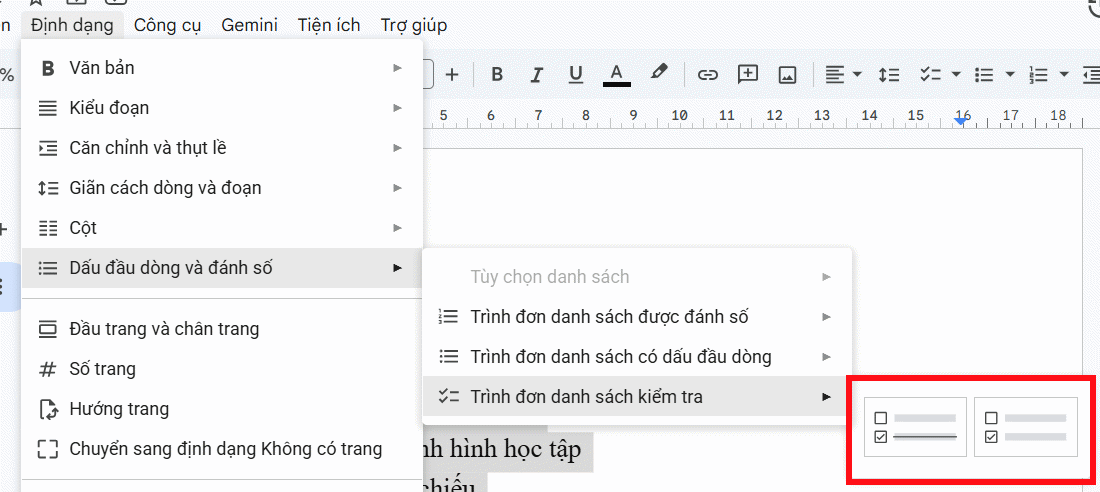Choose Chuyển sang định dạng Không có trang
This screenshot has width=1100, height=492.
(x=222, y=449)
